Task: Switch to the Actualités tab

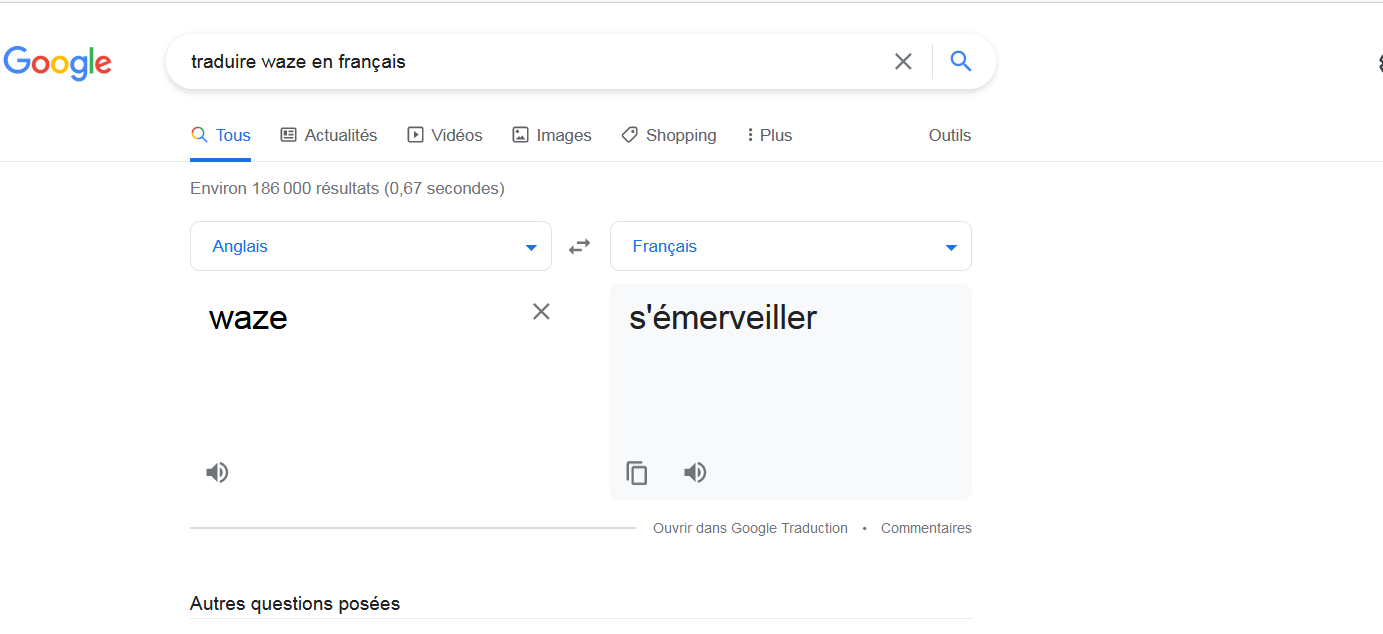Action: 329,135
